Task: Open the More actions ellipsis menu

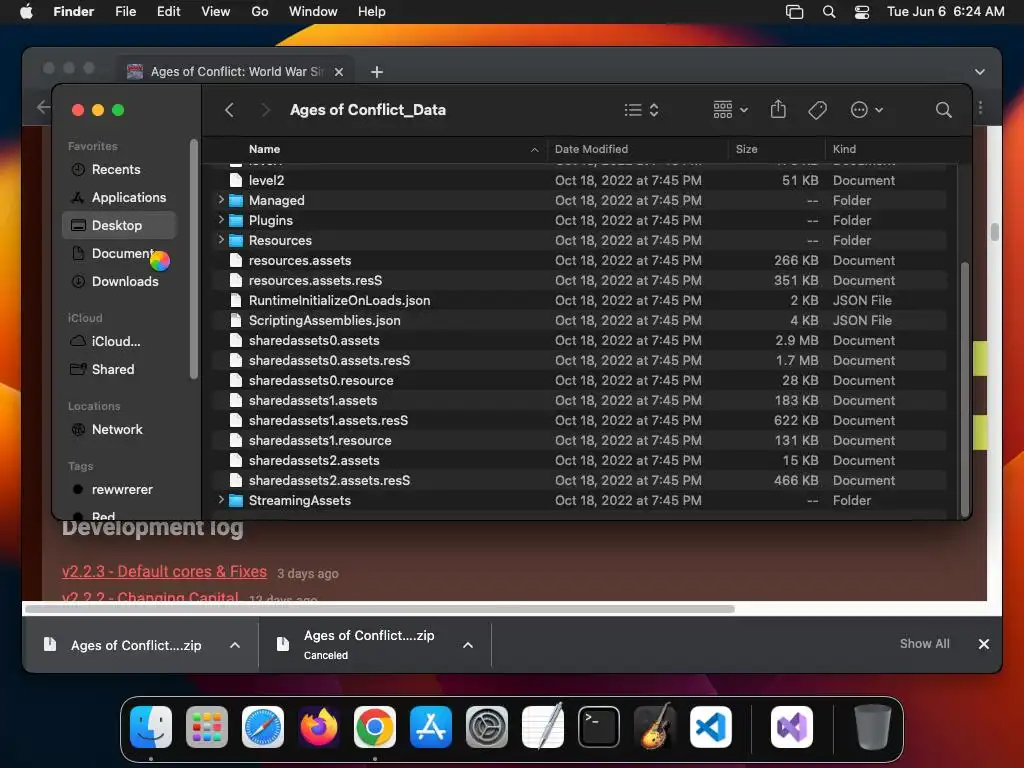Action: (867, 110)
